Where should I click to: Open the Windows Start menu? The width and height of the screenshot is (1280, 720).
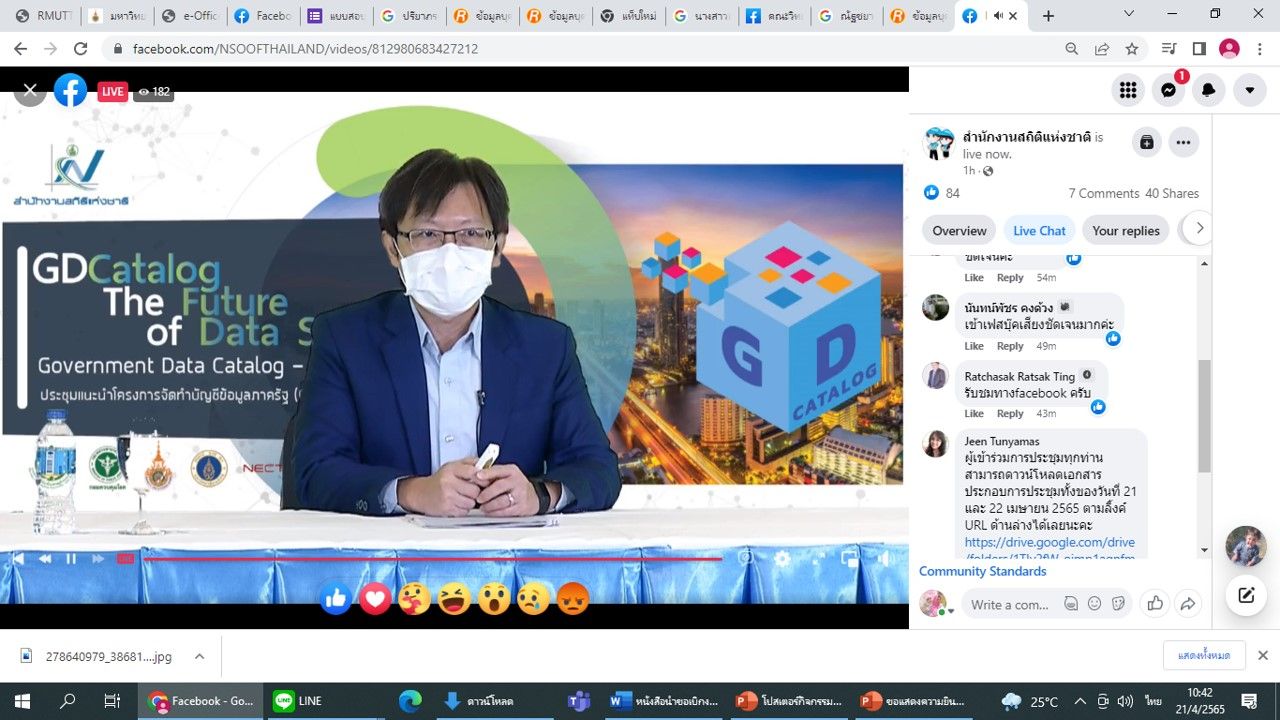pyautogui.click(x=23, y=701)
